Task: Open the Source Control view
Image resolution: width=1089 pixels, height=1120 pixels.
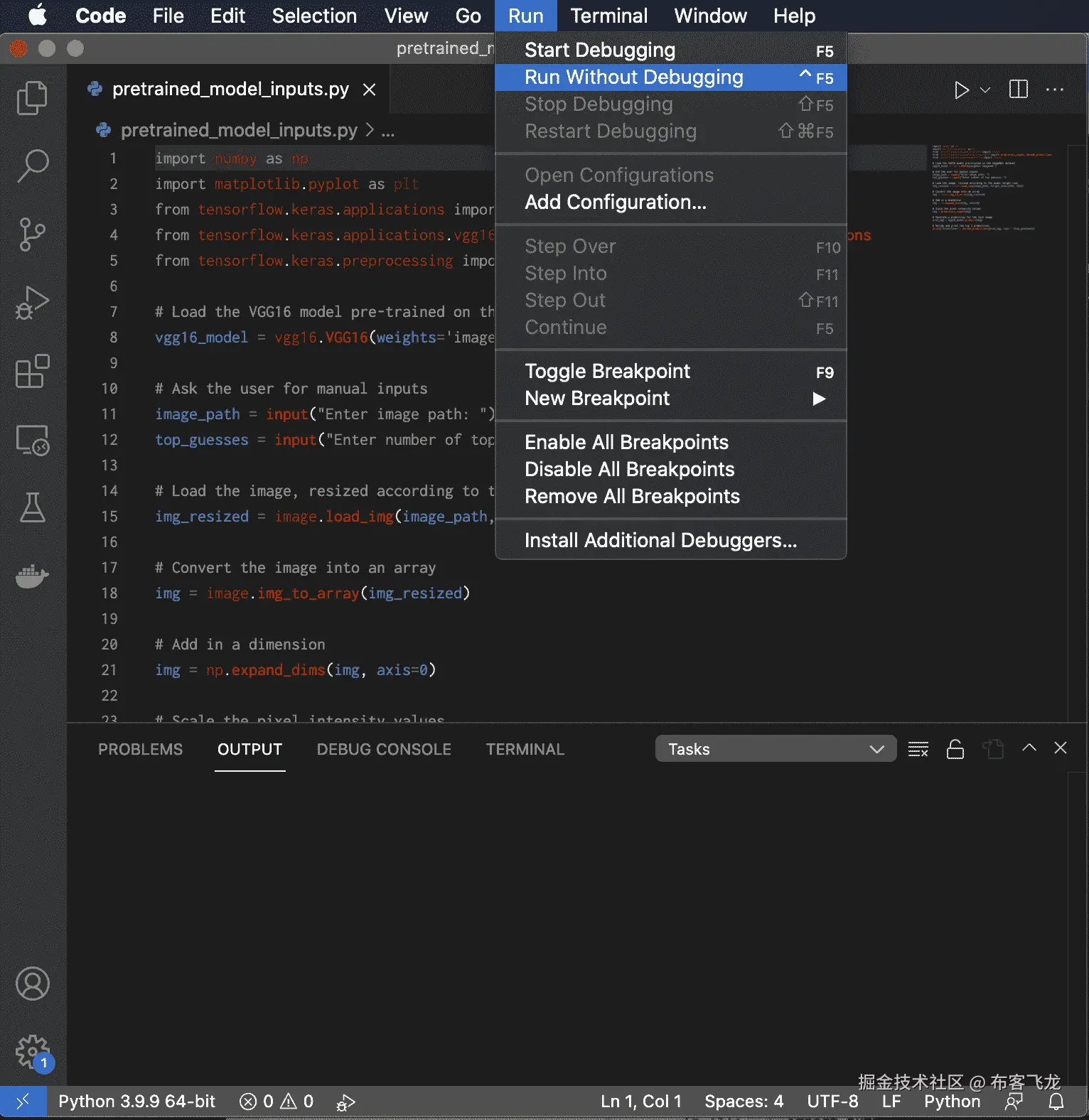Action: point(32,235)
